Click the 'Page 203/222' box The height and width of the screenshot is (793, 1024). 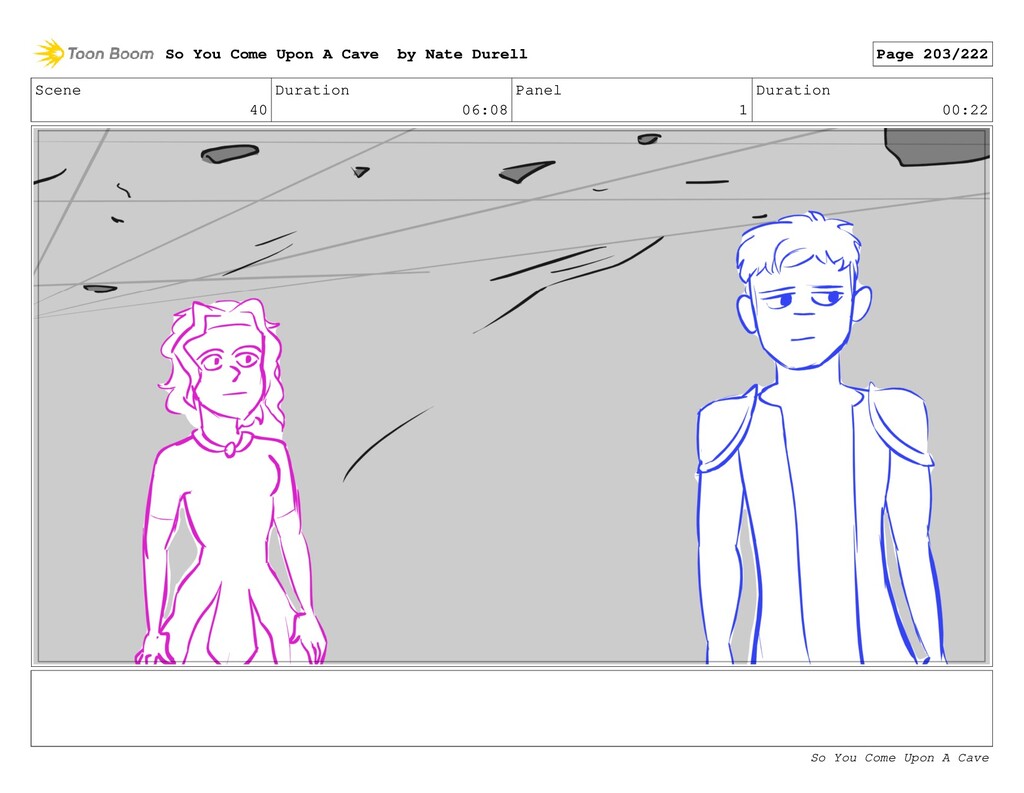pos(932,54)
